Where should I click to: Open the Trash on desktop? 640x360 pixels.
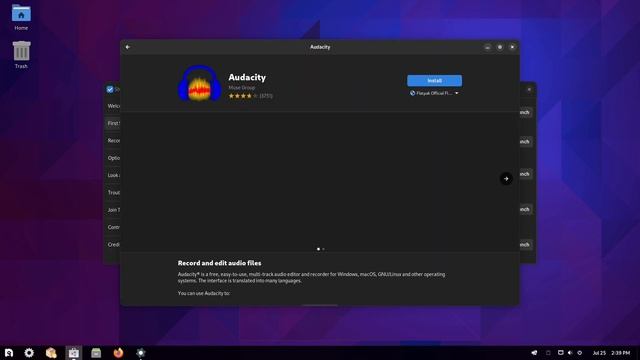(x=21, y=55)
